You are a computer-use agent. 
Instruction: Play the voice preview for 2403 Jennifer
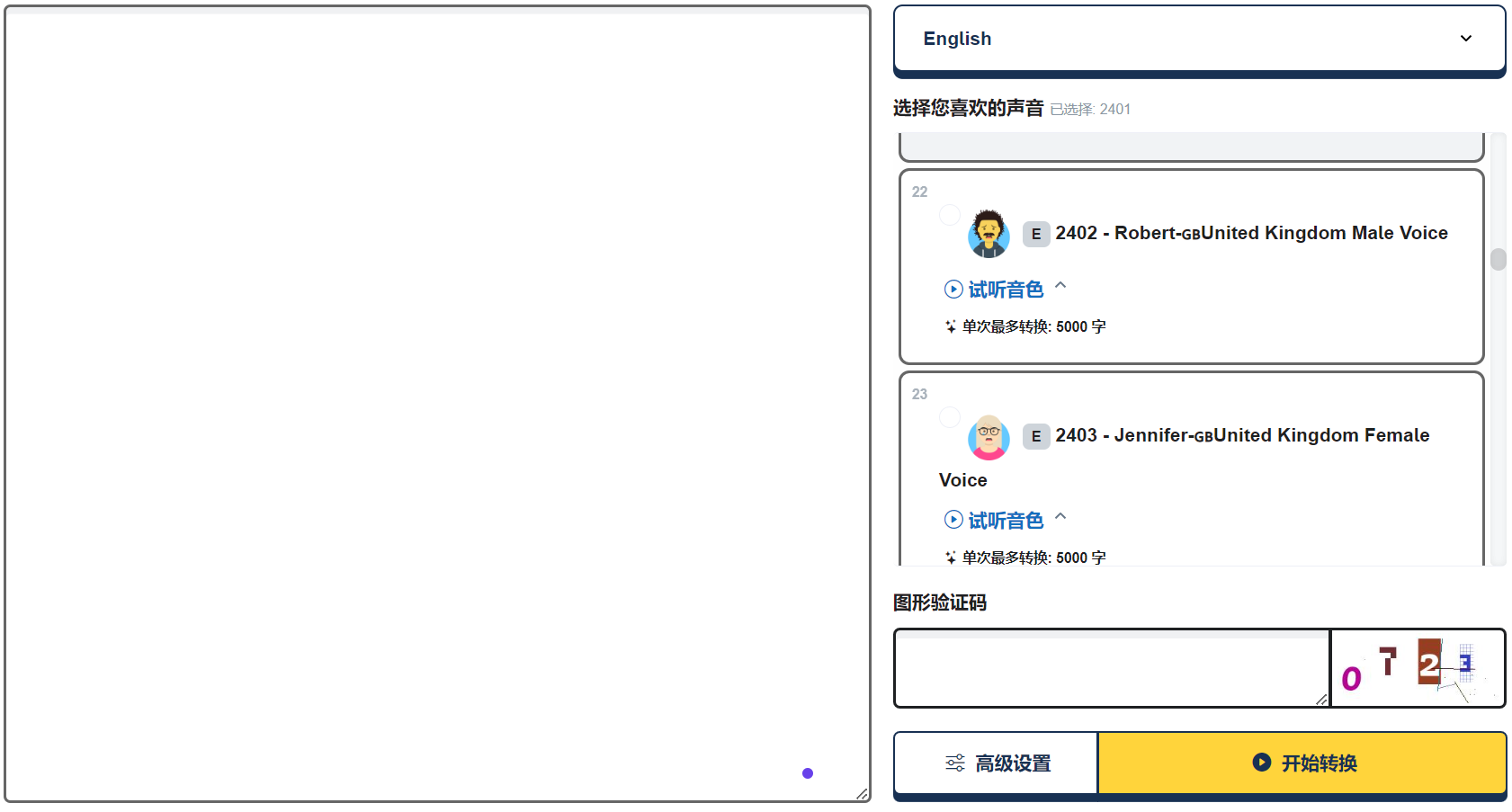pyautogui.click(x=994, y=521)
